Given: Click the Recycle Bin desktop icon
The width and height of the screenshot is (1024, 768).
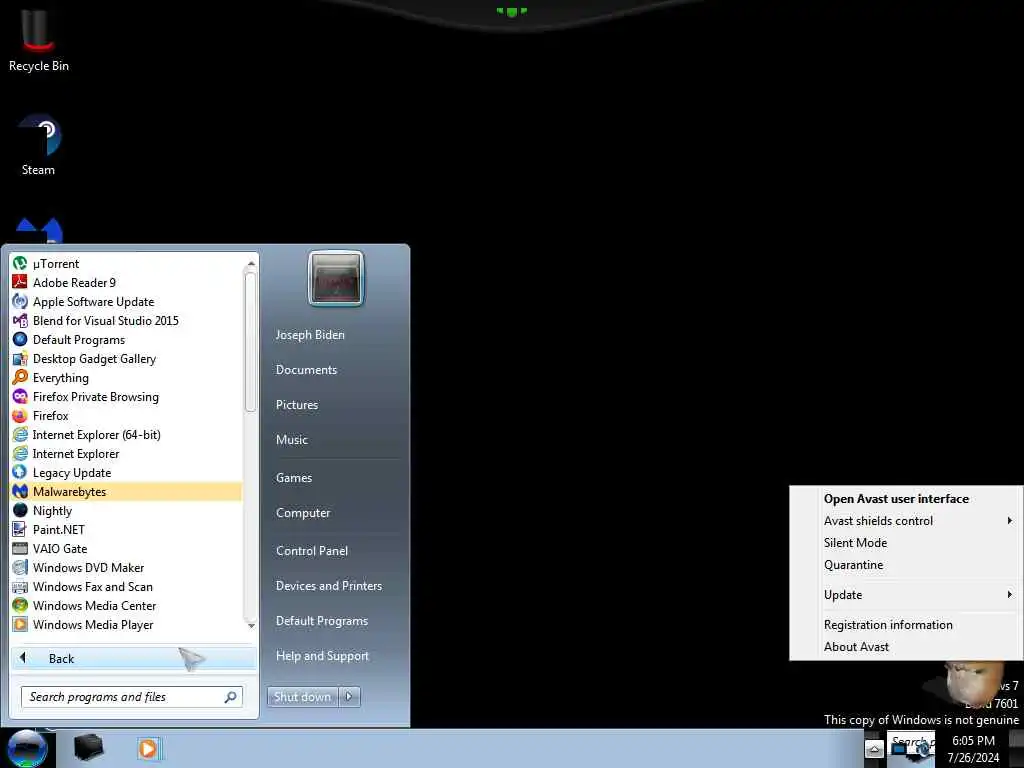Looking at the screenshot, I should tap(38, 31).
